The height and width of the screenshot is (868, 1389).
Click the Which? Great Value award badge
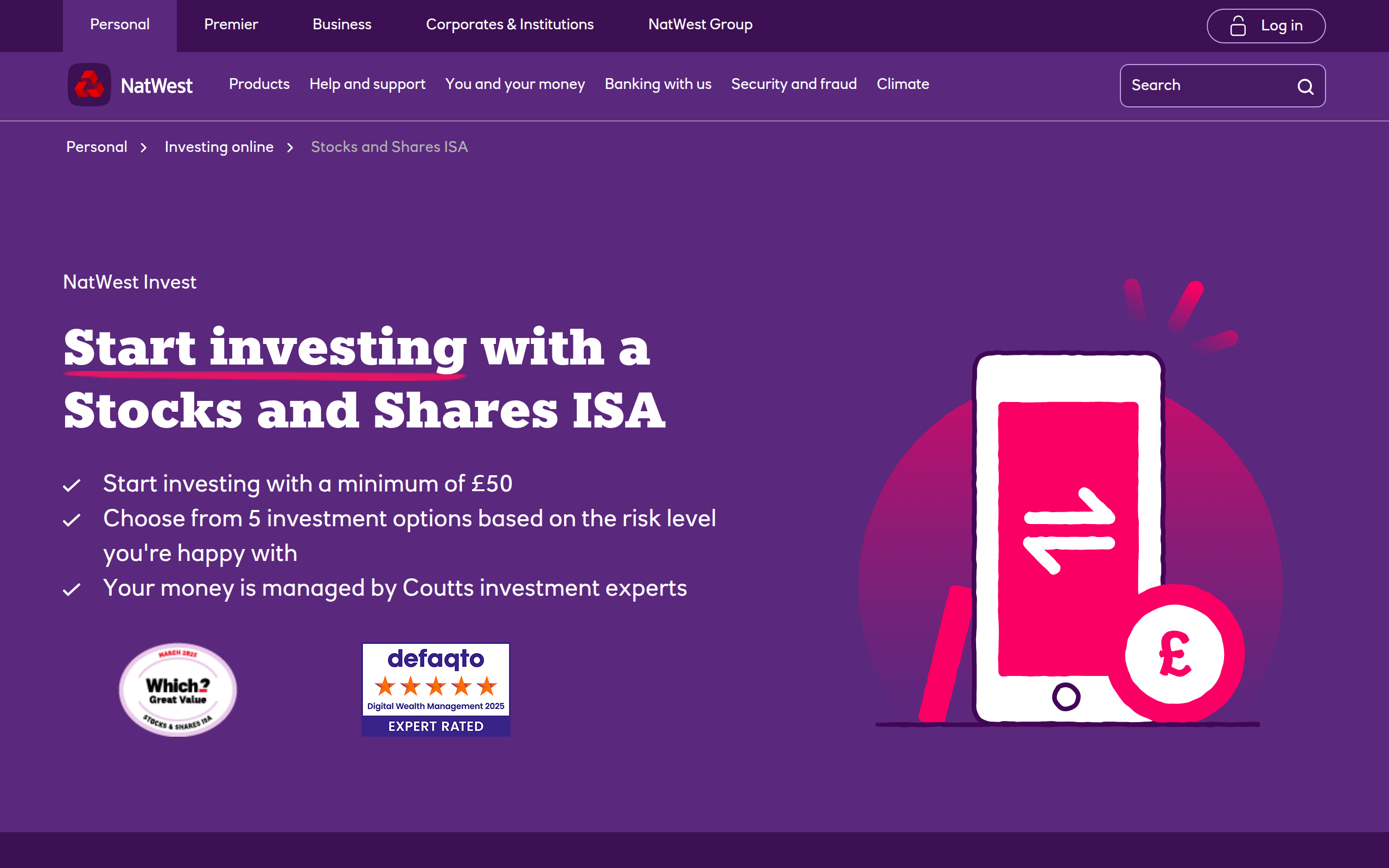pyautogui.click(x=177, y=689)
